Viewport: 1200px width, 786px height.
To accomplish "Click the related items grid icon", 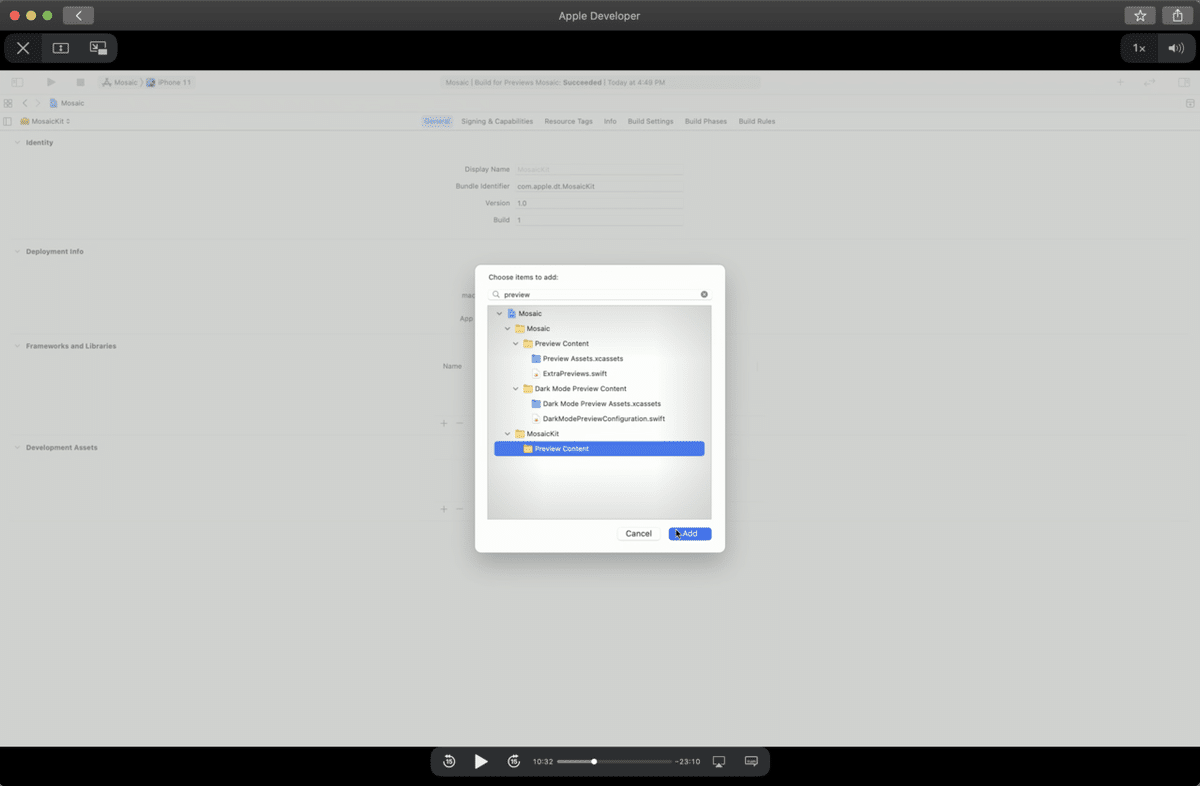I will point(8,103).
